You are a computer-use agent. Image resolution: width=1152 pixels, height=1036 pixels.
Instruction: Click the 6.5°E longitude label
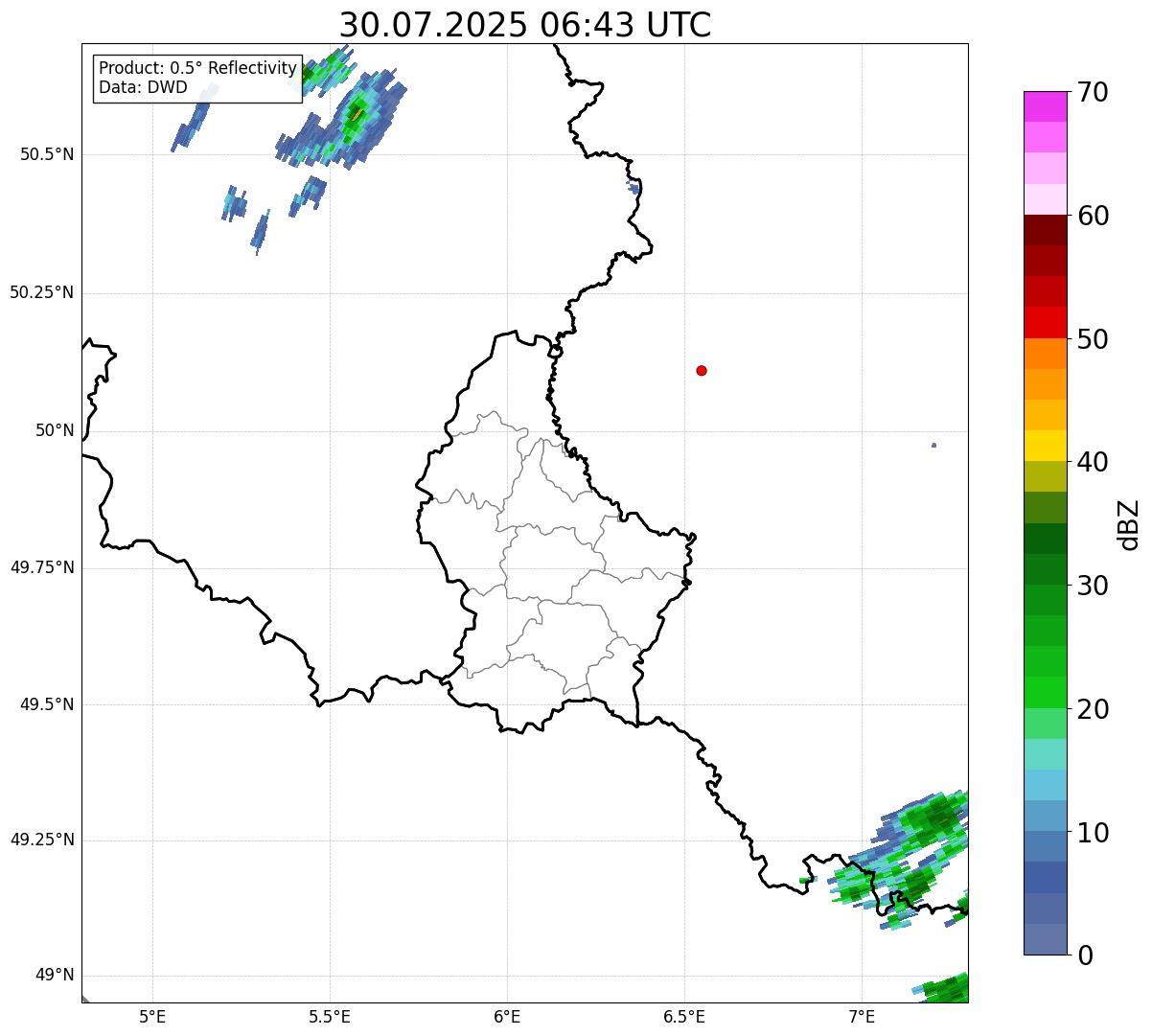(x=684, y=1016)
